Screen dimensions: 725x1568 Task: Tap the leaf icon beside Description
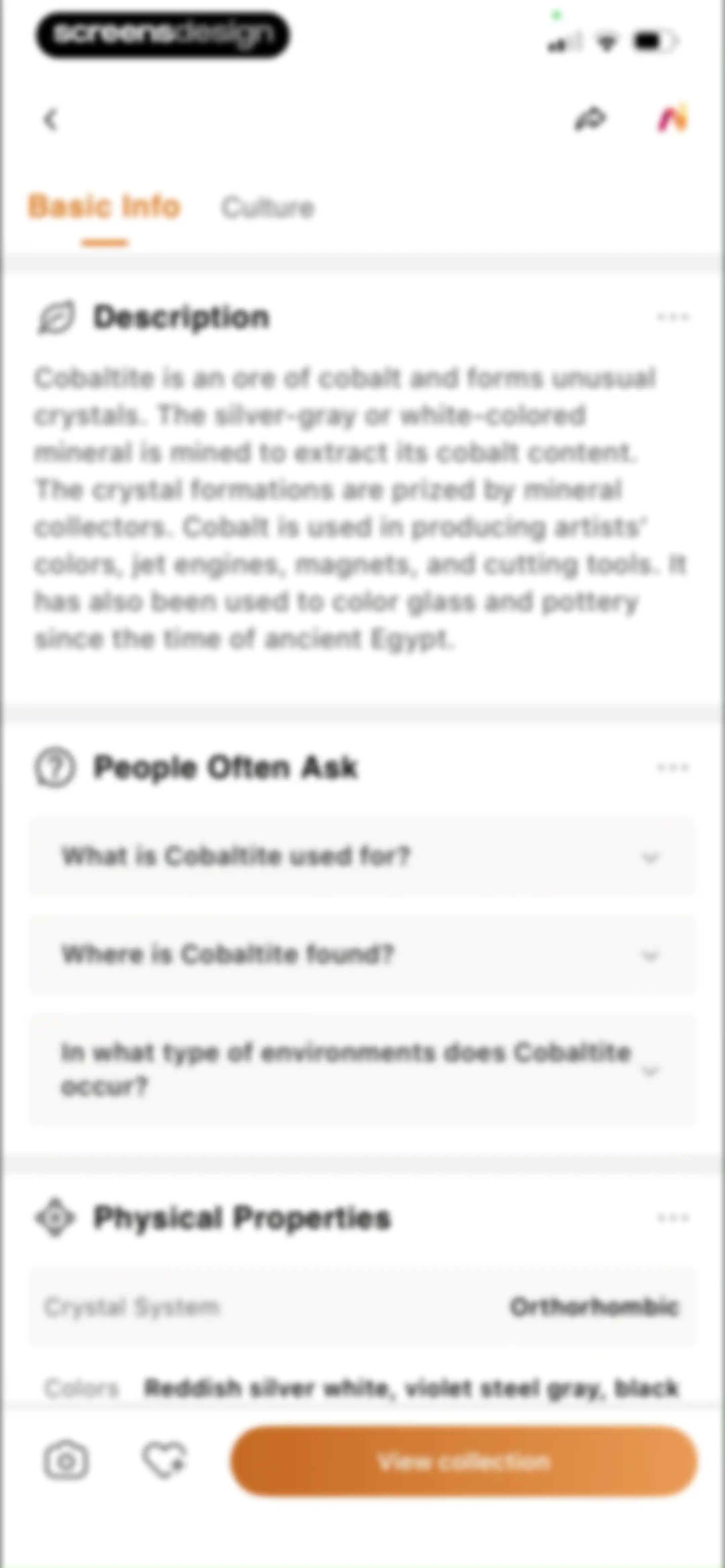[x=56, y=317]
